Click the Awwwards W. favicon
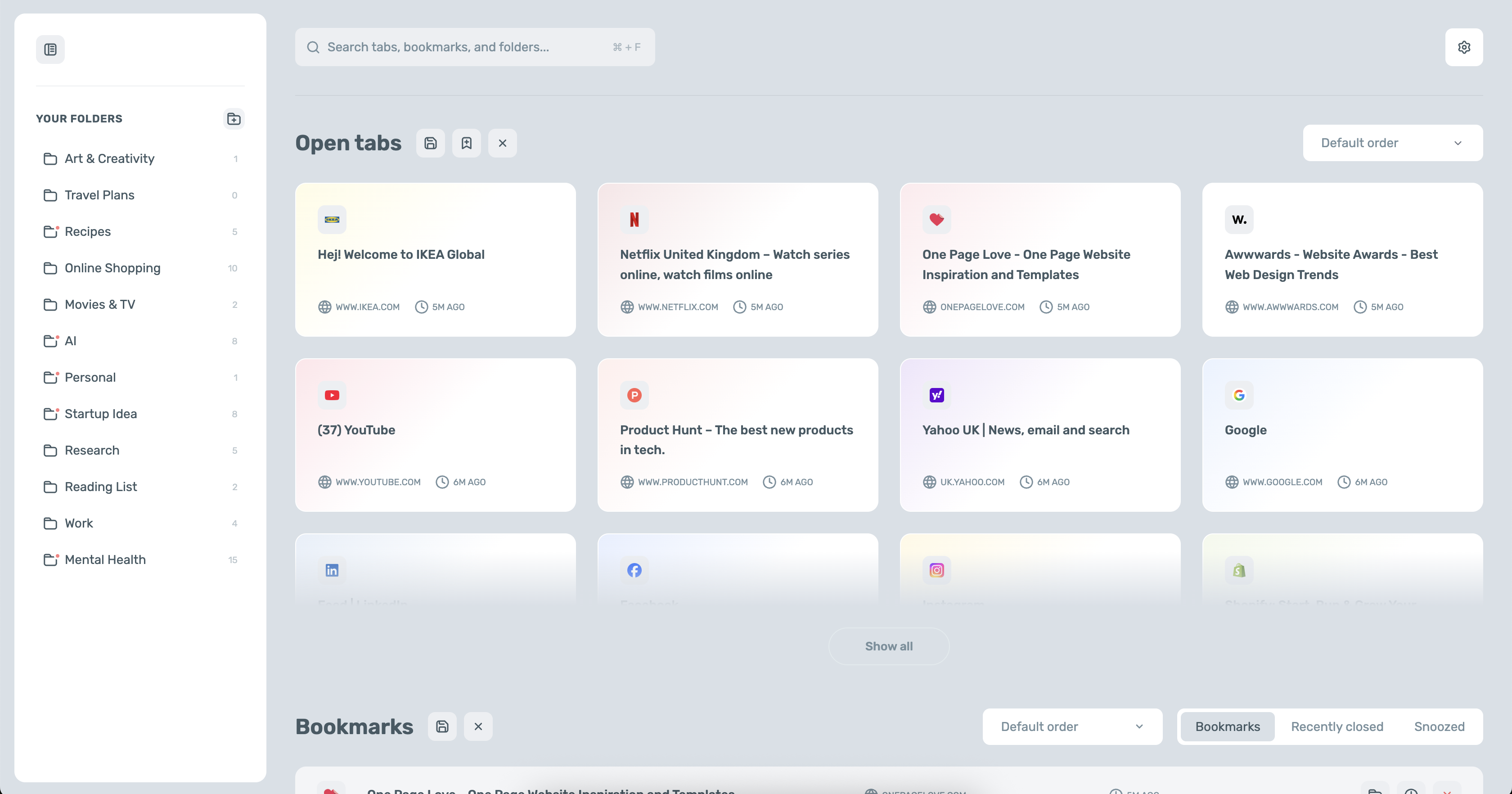Image resolution: width=1512 pixels, height=794 pixels. click(1239, 220)
